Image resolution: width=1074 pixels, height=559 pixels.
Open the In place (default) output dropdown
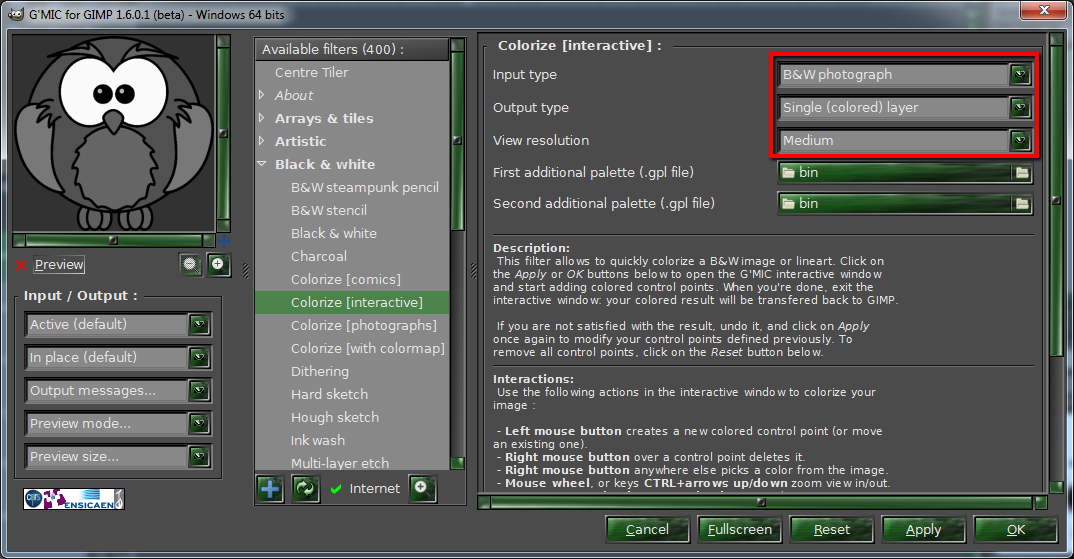118,358
